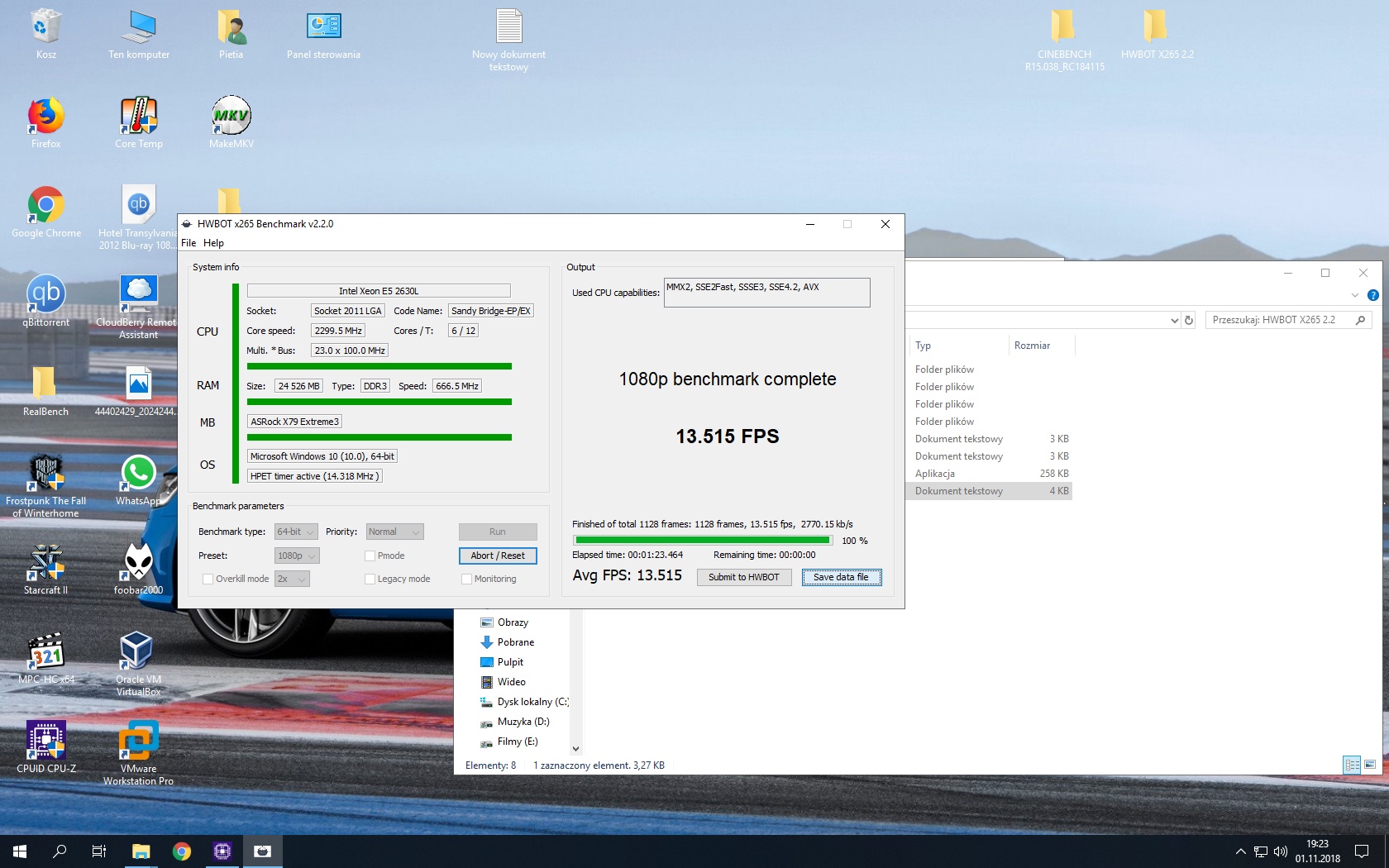Open the File menu in HWBOT

point(189,243)
